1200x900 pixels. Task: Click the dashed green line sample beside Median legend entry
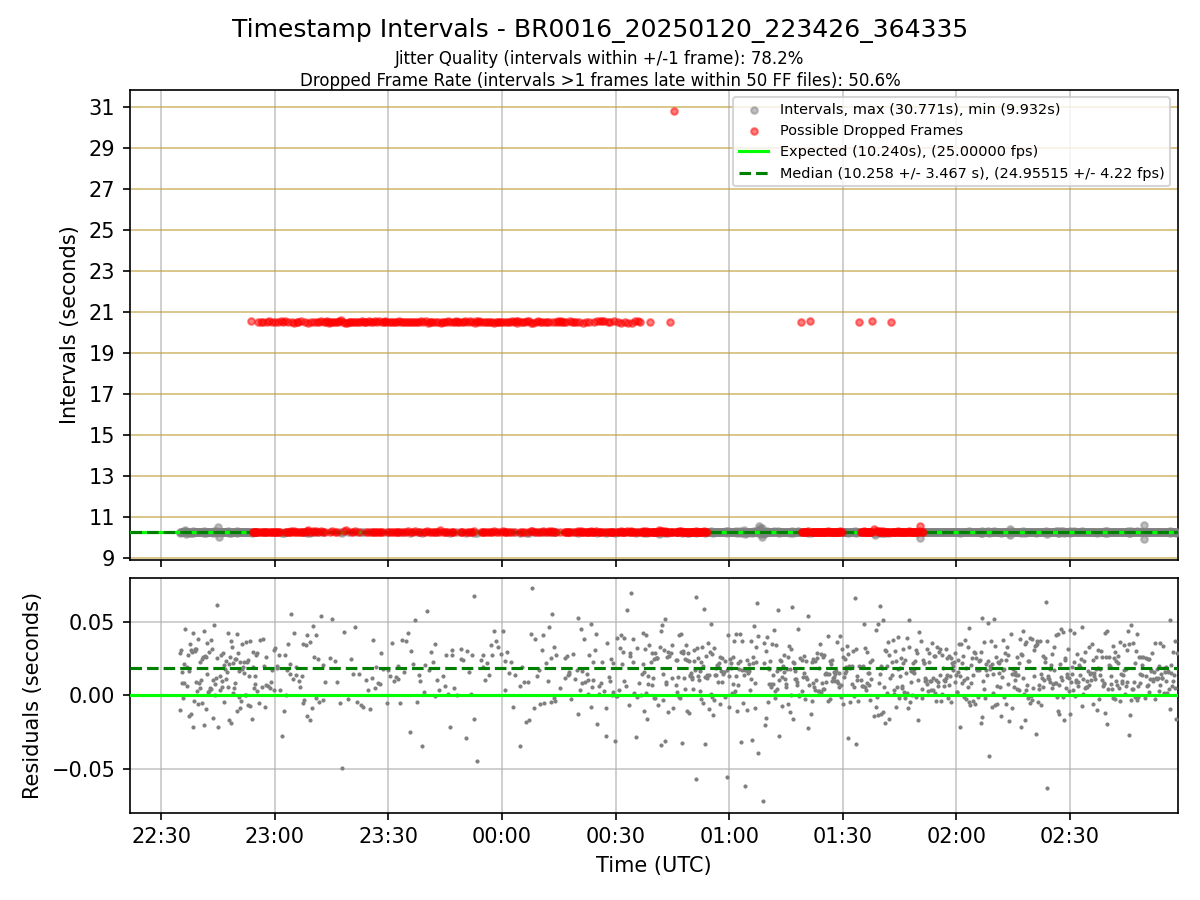point(755,173)
